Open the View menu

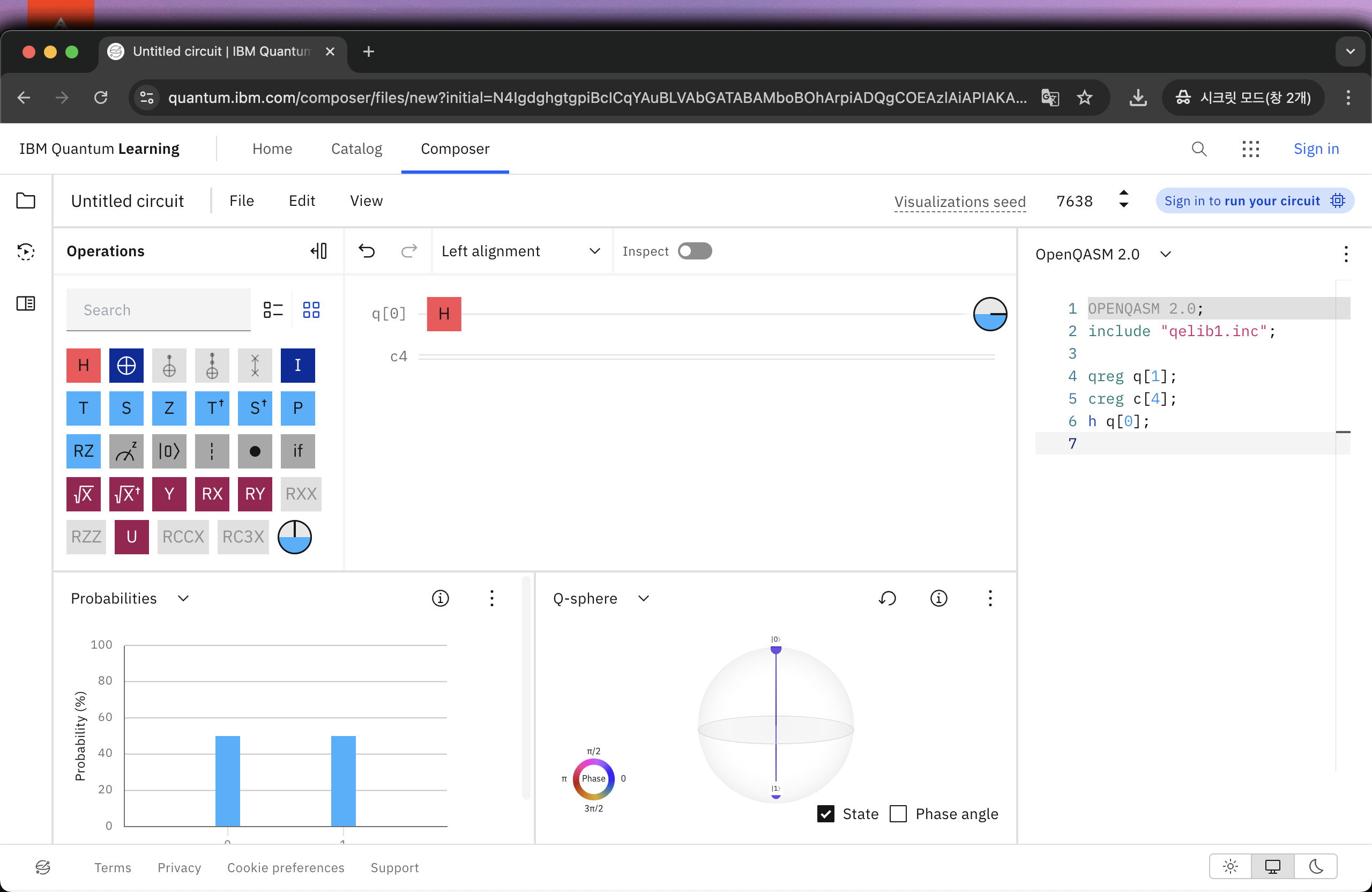[366, 200]
